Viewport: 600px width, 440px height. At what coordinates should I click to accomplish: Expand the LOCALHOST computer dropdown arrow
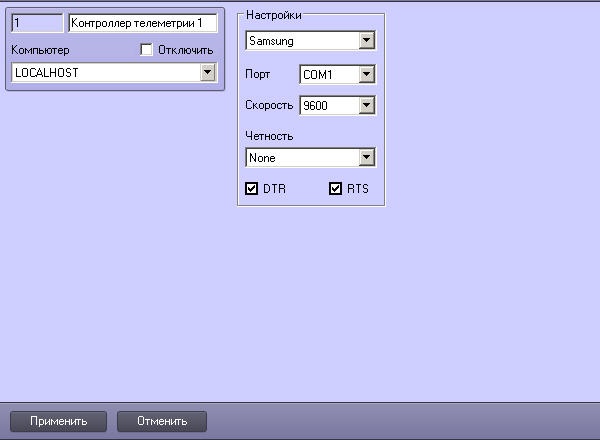pyautogui.click(x=208, y=72)
